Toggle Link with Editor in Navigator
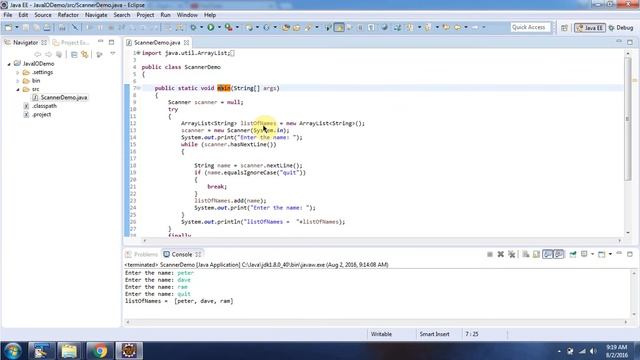Viewport: 640px width, 360px height. pos(85,54)
